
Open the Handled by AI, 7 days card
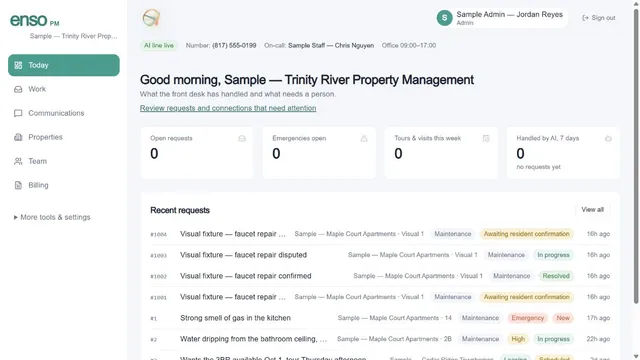click(563, 153)
